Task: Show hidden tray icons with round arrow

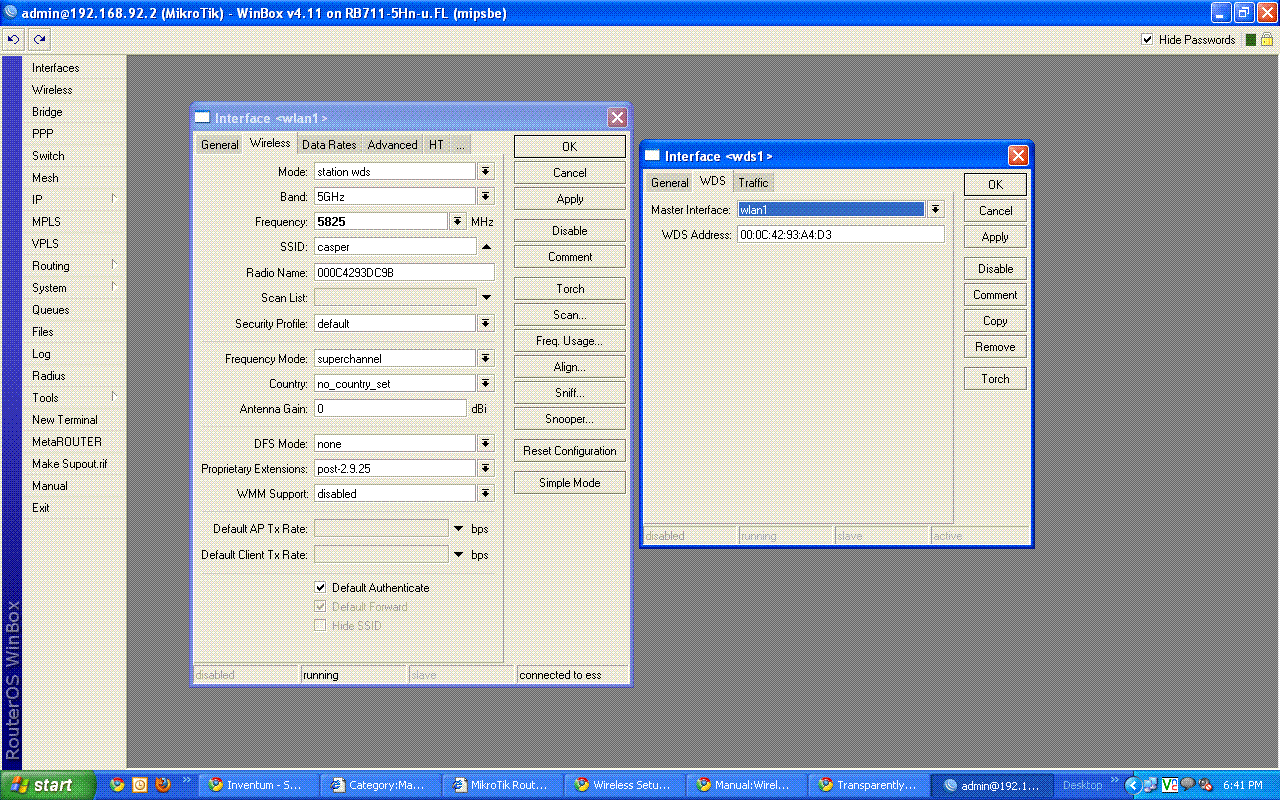Action: pos(1133,785)
